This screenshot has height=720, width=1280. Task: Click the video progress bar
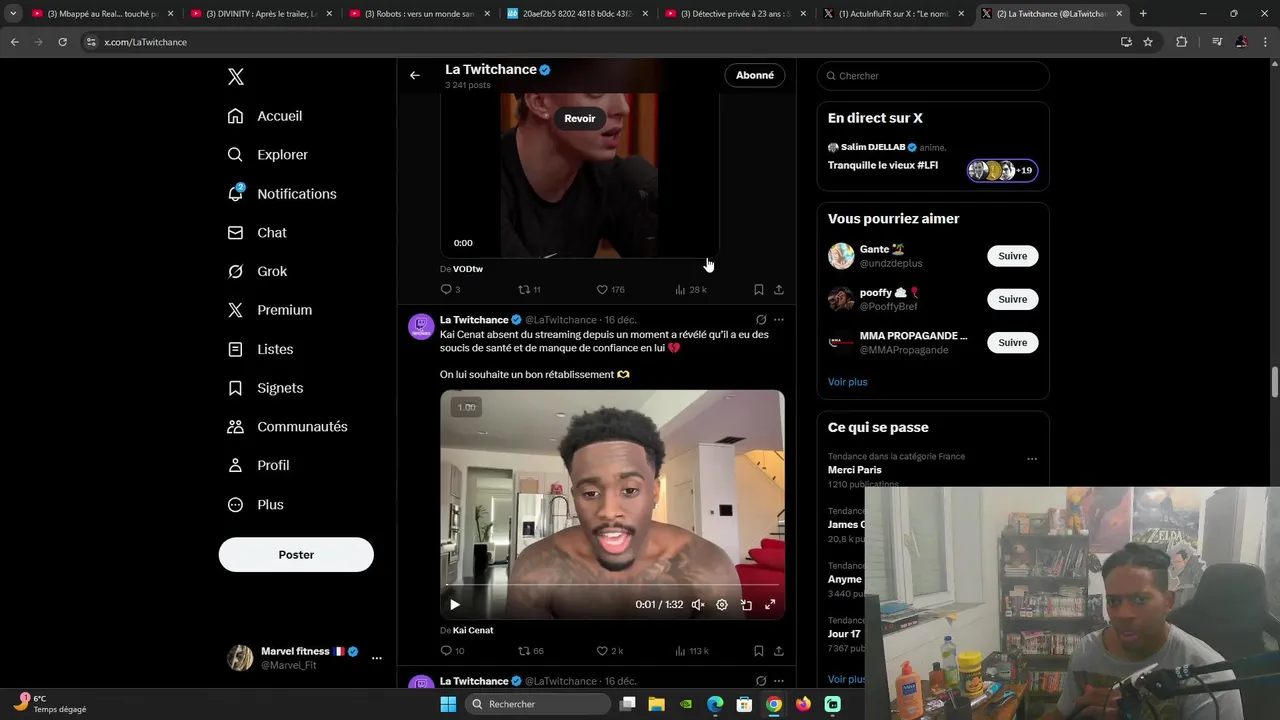pyautogui.click(x=612, y=585)
